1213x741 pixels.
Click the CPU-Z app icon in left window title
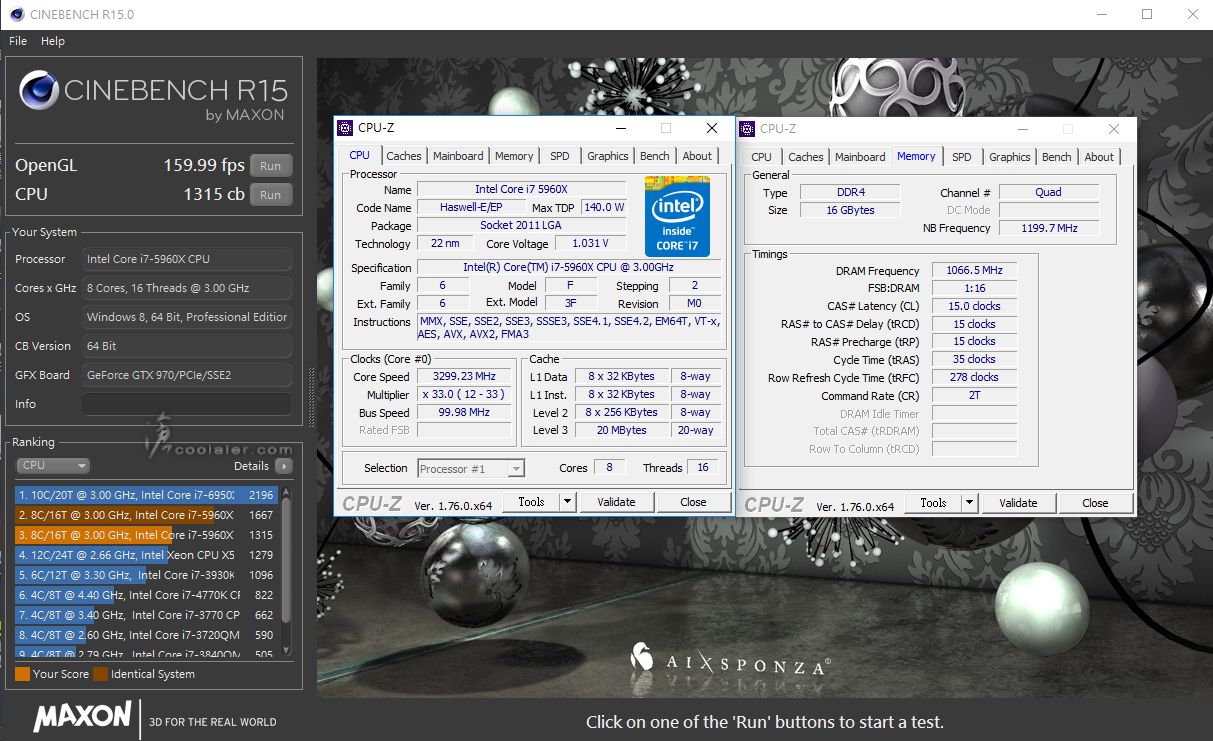tap(345, 128)
